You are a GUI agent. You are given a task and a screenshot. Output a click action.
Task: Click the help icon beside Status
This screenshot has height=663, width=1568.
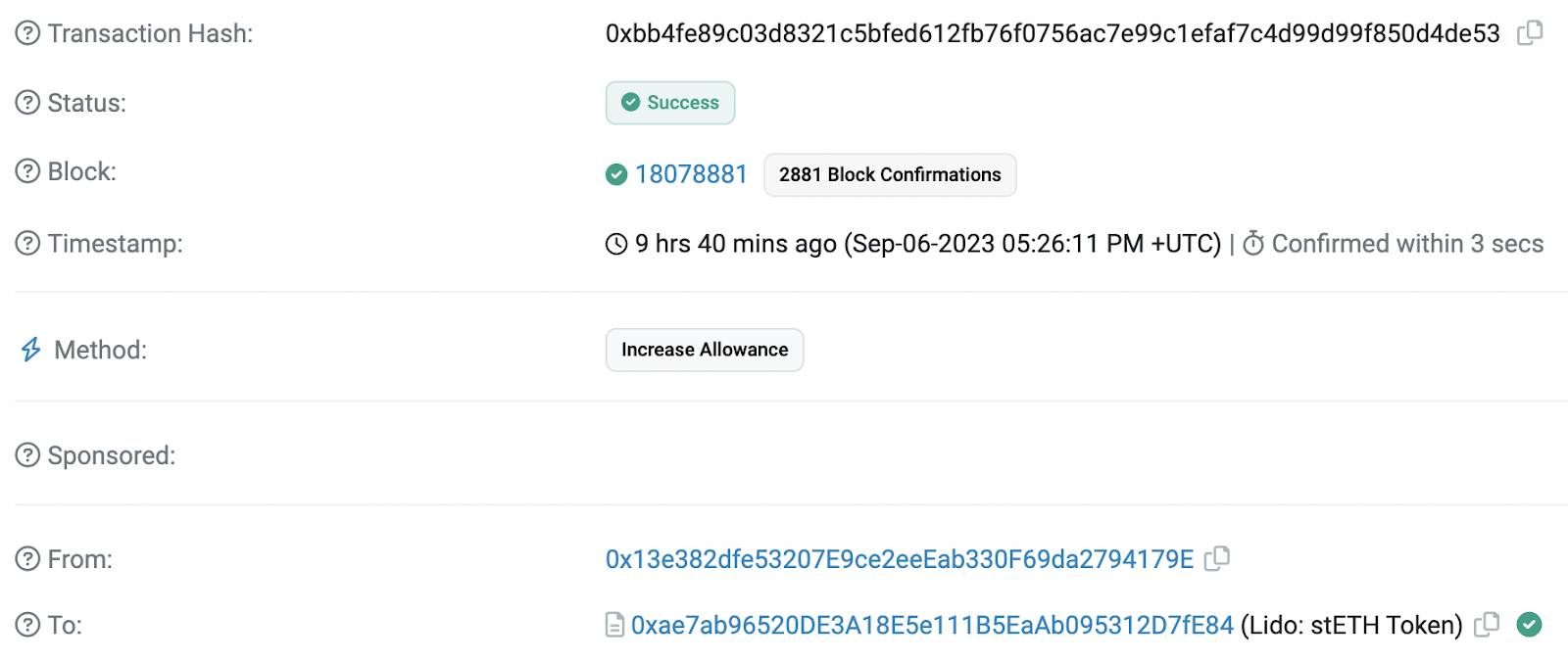27,102
